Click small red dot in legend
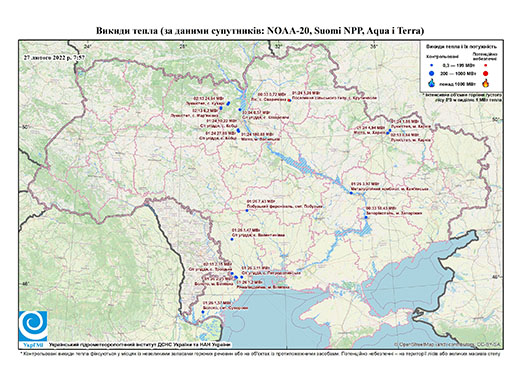 point(485,66)
